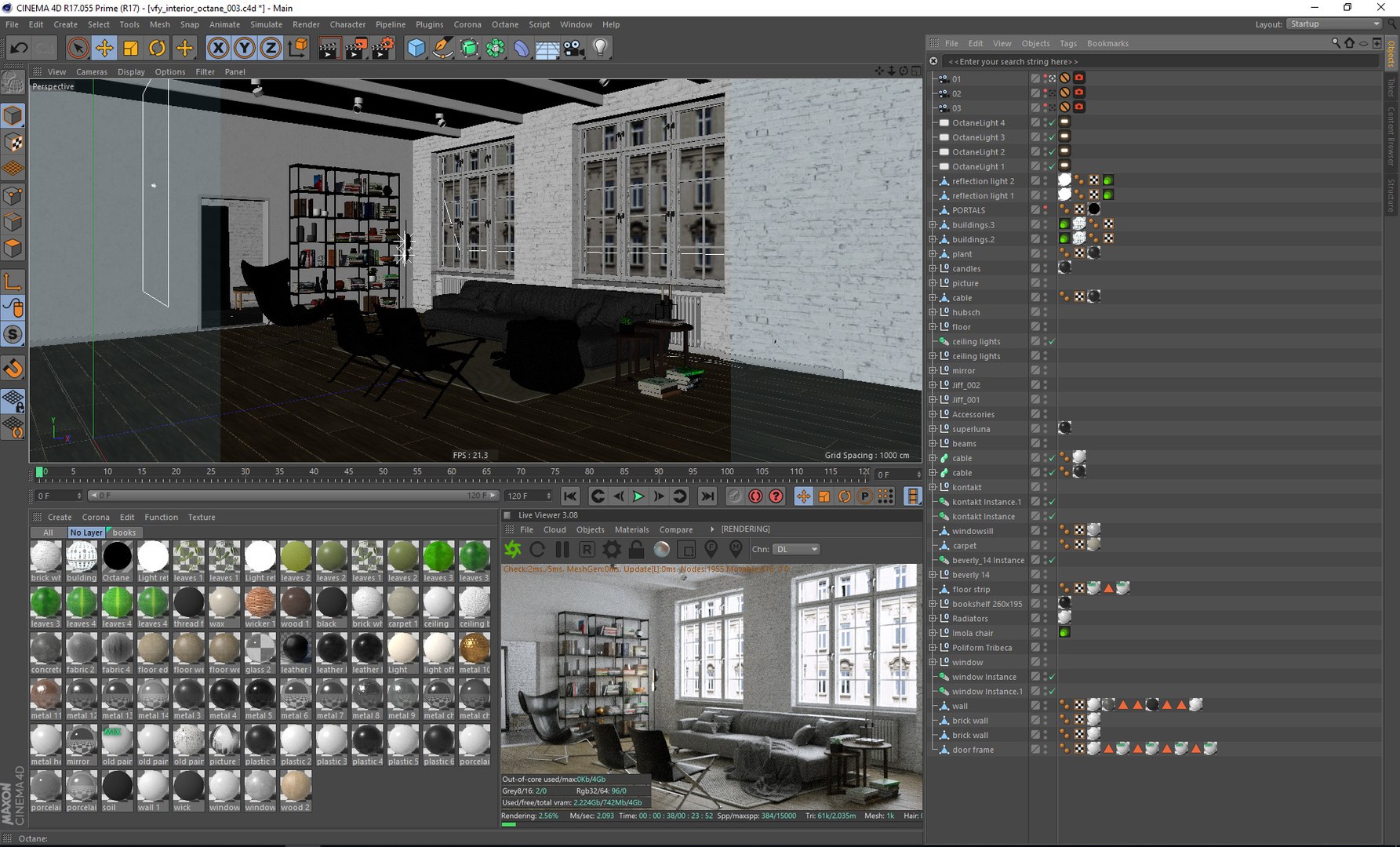Toggle the X axis lock icon
The image size is (1400, 847).
[219, 49]
